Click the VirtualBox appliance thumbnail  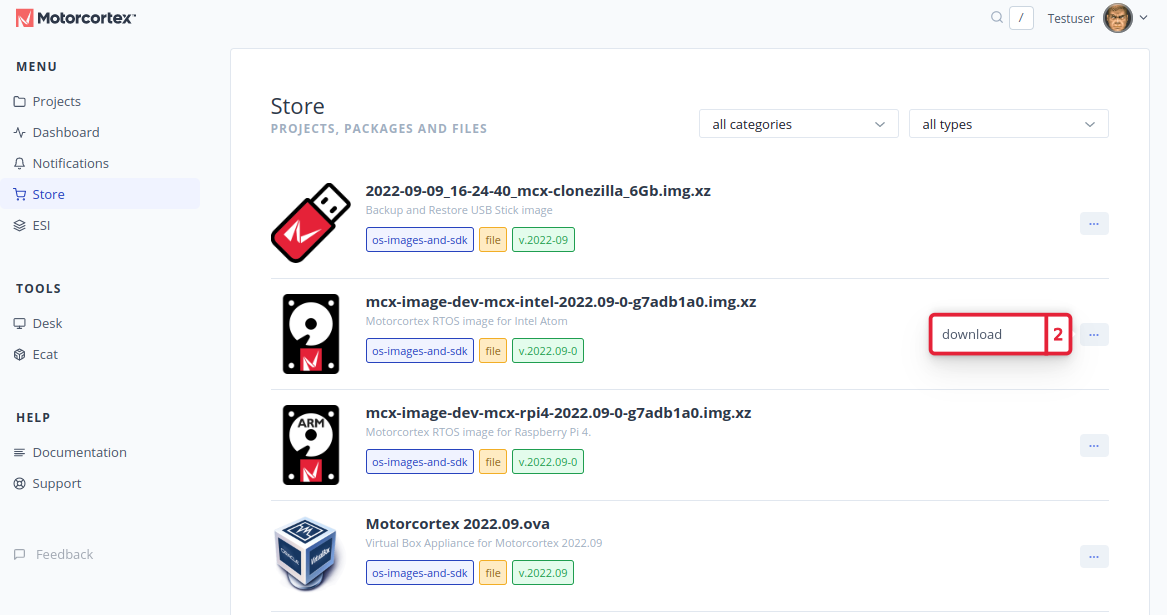pos(306,555)
